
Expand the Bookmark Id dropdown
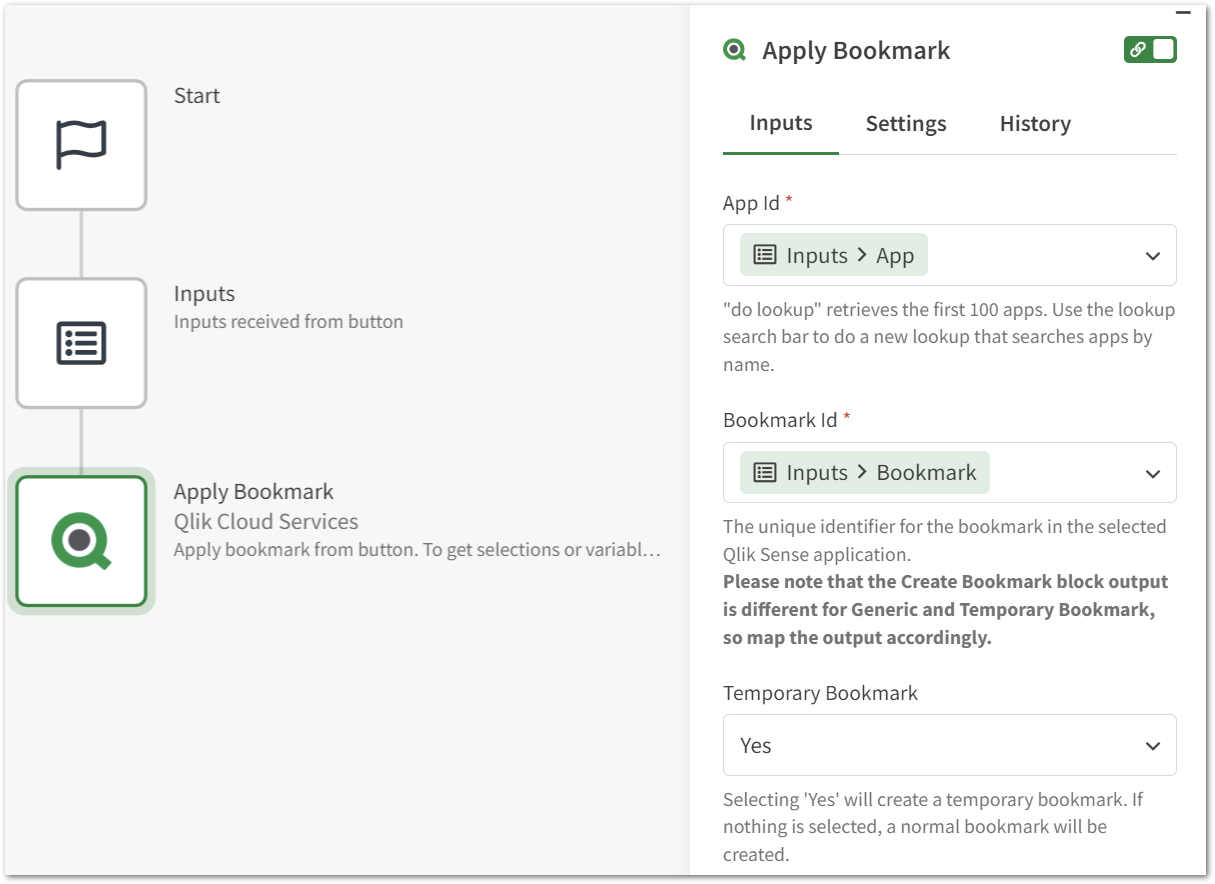point(1152,472)
